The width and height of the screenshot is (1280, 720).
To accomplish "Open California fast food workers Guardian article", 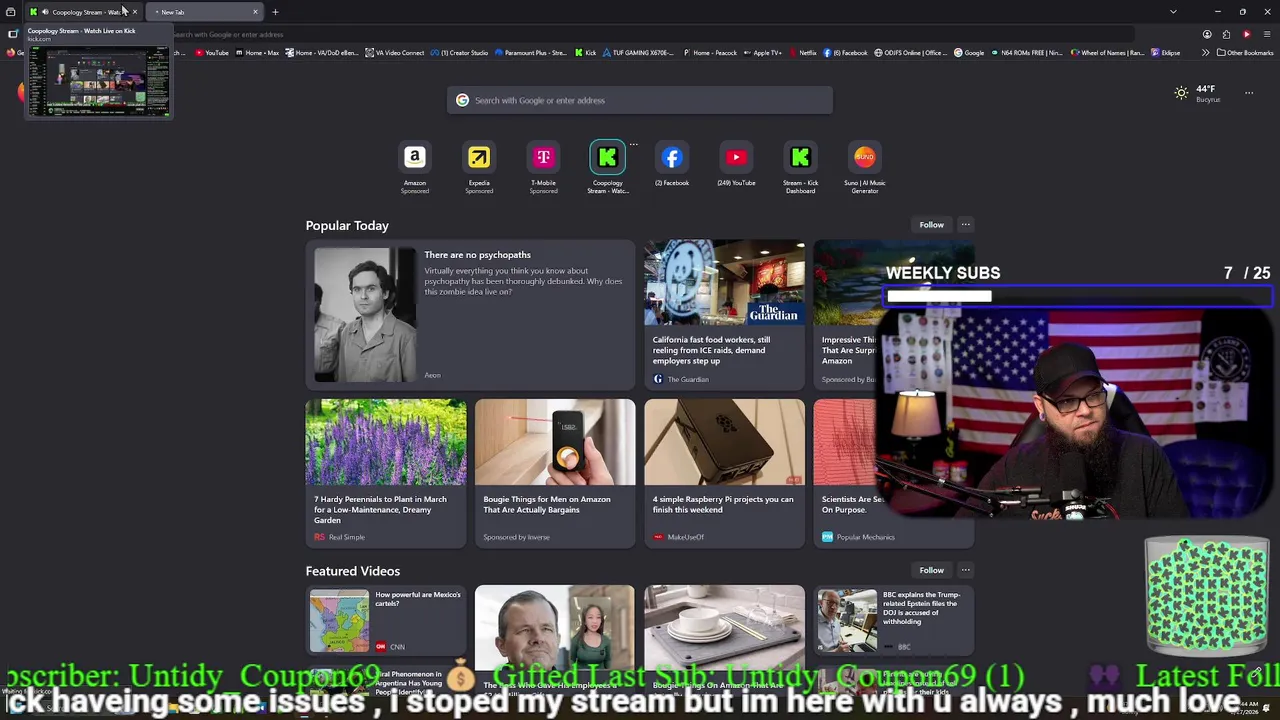I will tap(724, 315).
